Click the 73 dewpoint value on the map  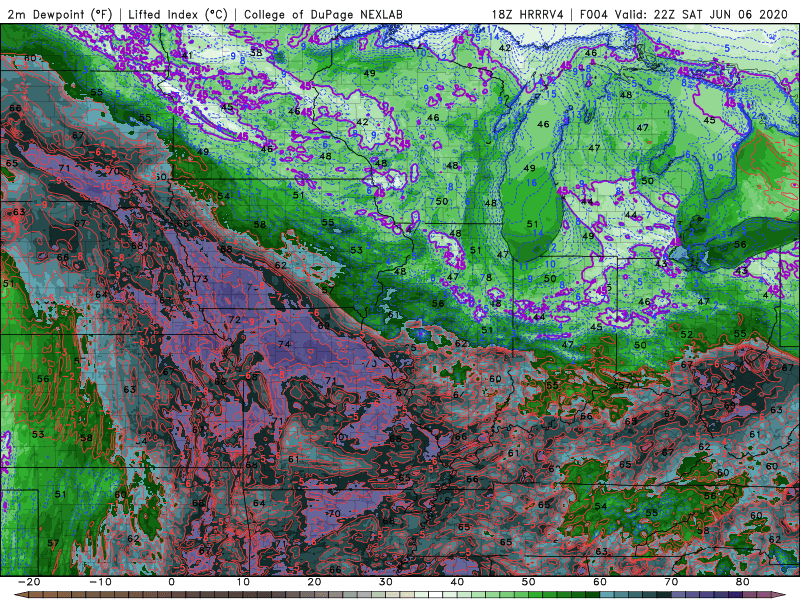(x=202, y=279)
